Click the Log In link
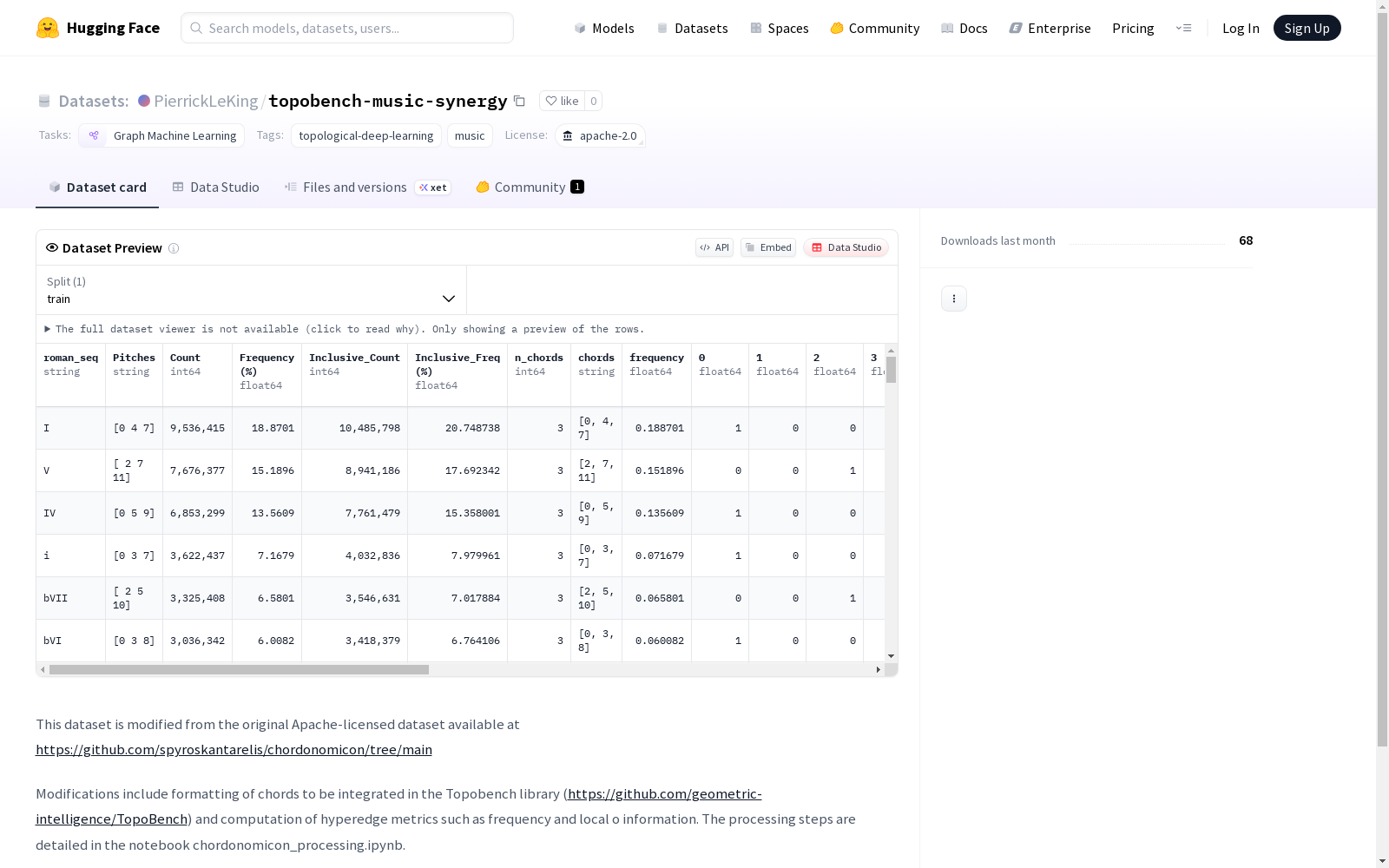This screenshot has width=1389, height=868. [1241, 28]
